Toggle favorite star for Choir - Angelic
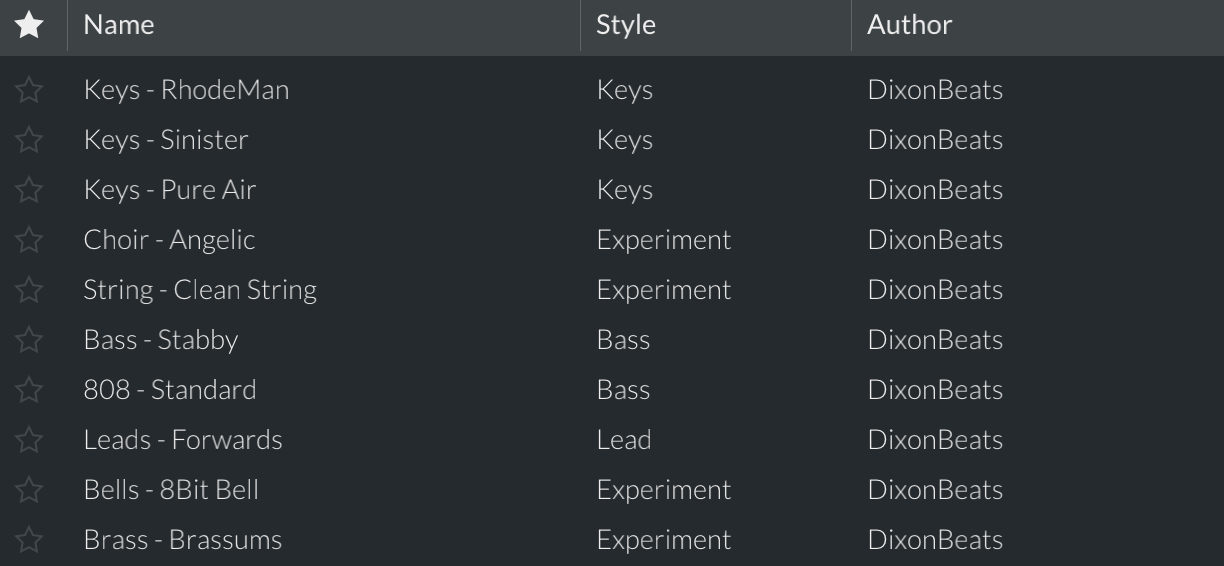Image resolution: width=1224 pixels, height=566 pixels. point(30,240)
